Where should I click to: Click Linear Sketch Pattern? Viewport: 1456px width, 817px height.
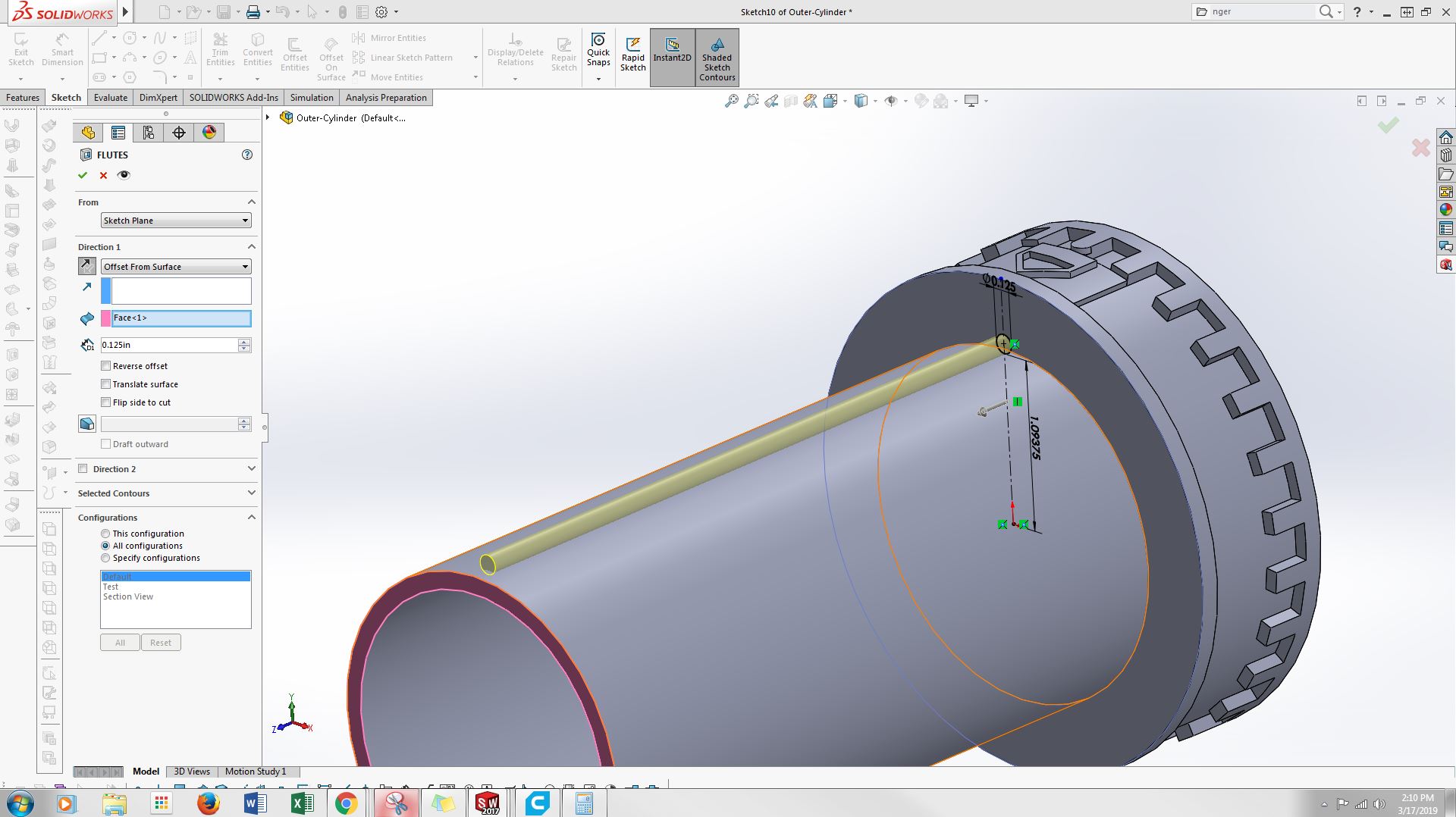(403, 58)
